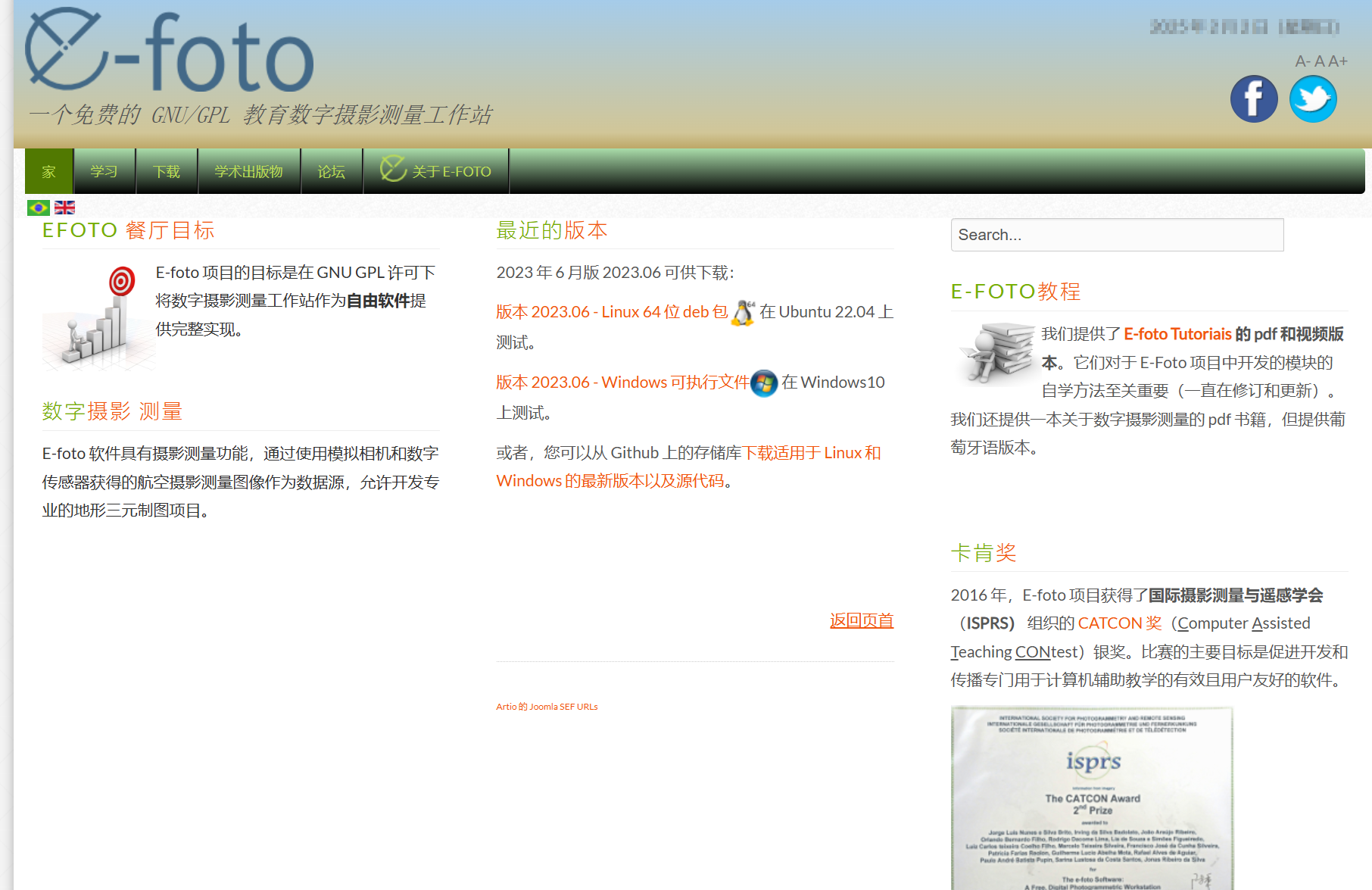Click the EFOTO 餐厅目标 heading

point(128,230)
